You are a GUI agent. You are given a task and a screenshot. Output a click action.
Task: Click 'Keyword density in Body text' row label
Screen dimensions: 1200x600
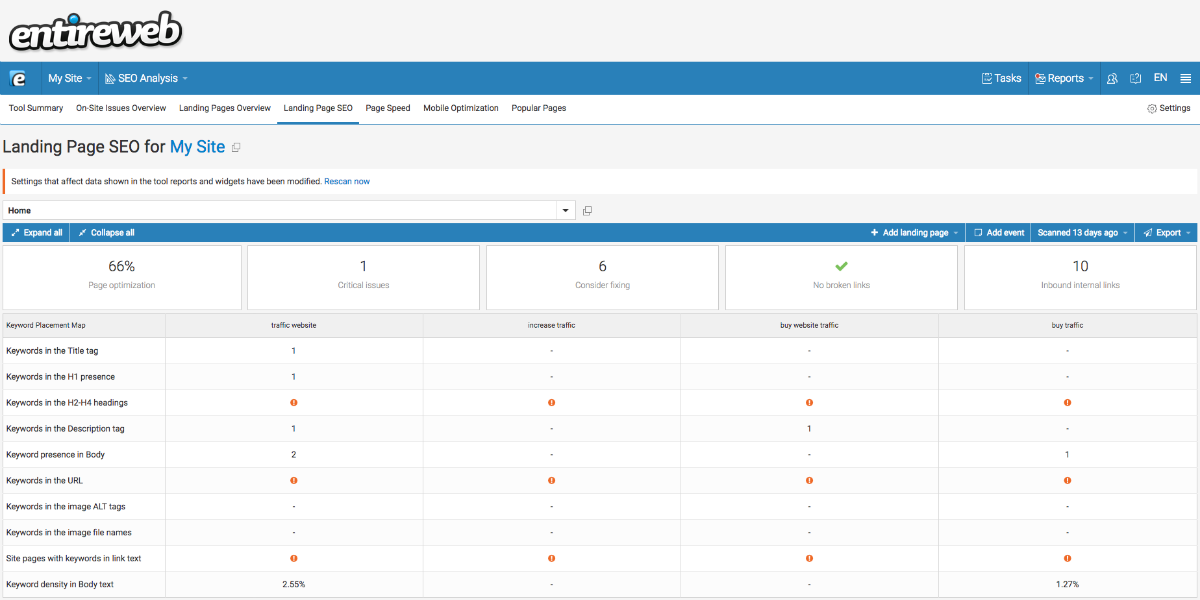tap(60, 584)
